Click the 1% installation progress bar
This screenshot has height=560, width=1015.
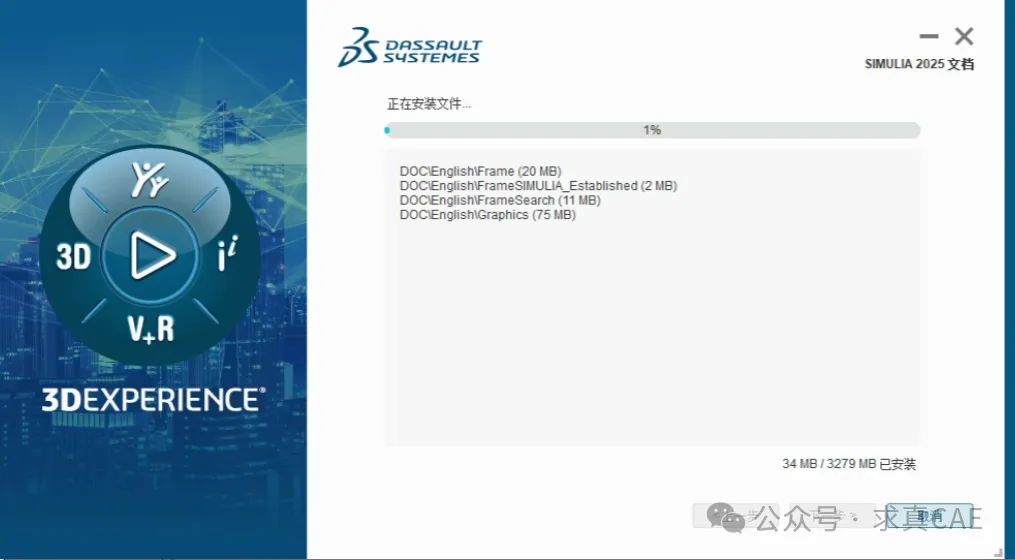[652, 130]
